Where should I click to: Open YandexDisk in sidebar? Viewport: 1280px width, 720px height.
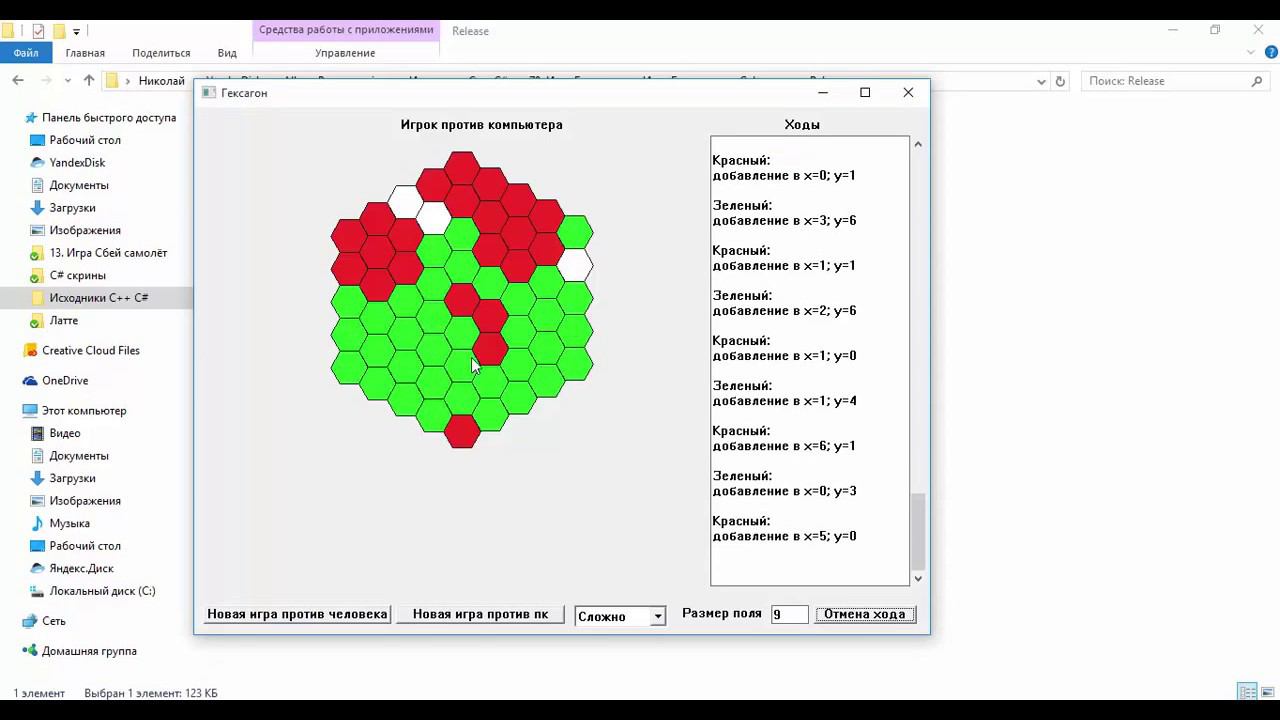[x=77, y=162]
